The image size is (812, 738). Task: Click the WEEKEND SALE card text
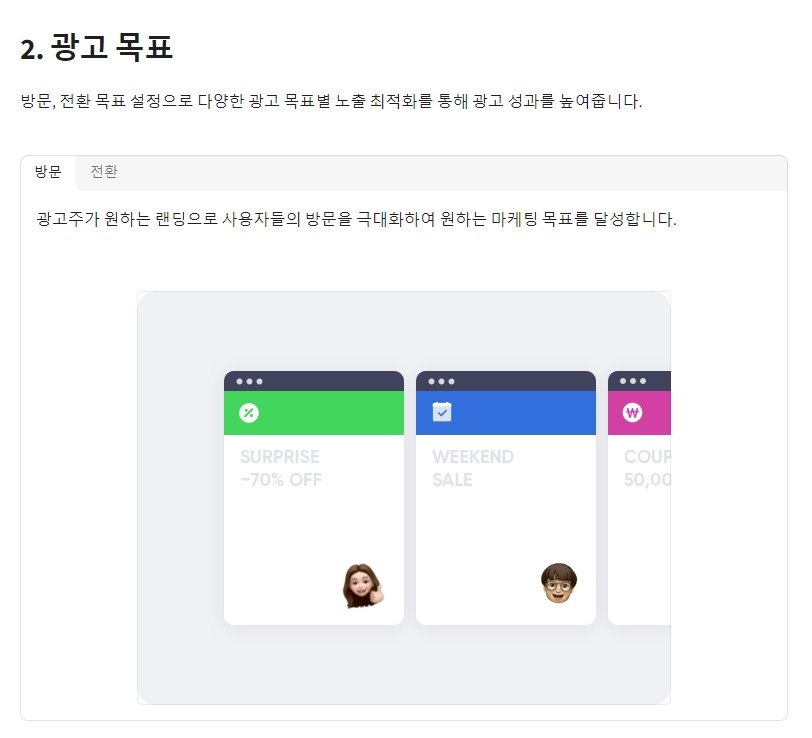coord(473,468)
